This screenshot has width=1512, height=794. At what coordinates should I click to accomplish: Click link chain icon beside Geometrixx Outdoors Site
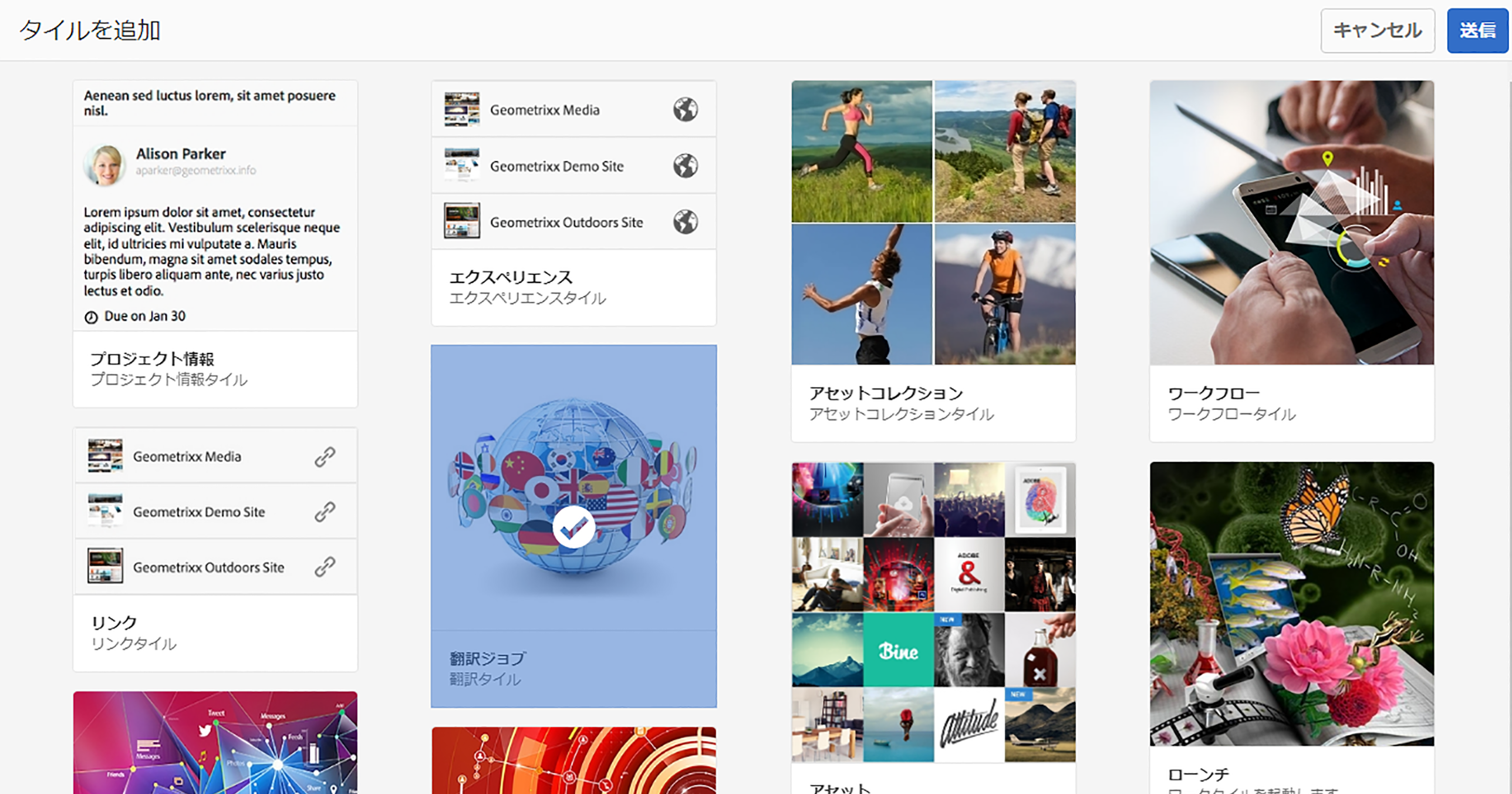(x=325, y=567)
